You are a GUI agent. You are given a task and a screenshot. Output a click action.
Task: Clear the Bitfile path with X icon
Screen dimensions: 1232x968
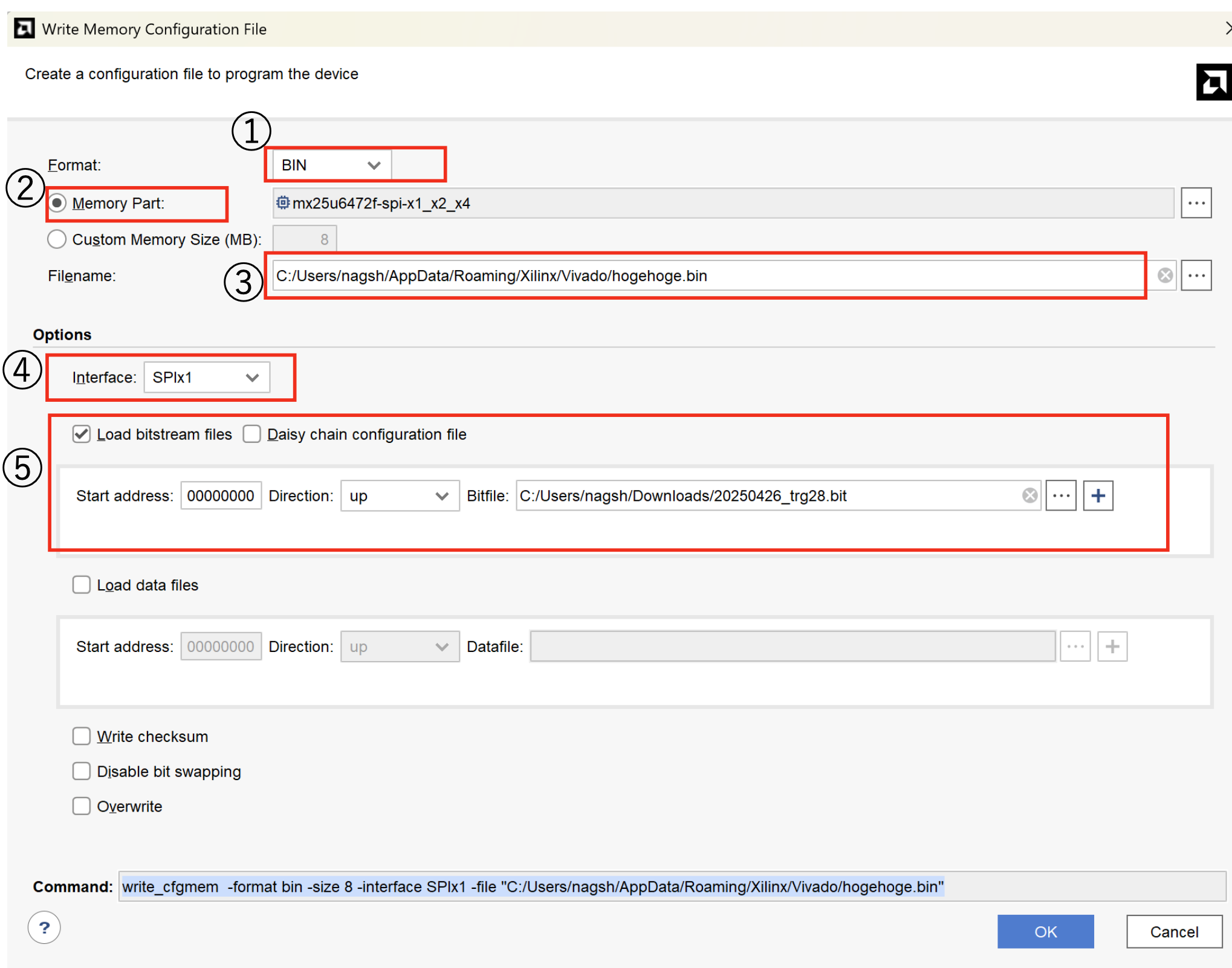[1029, 495]
